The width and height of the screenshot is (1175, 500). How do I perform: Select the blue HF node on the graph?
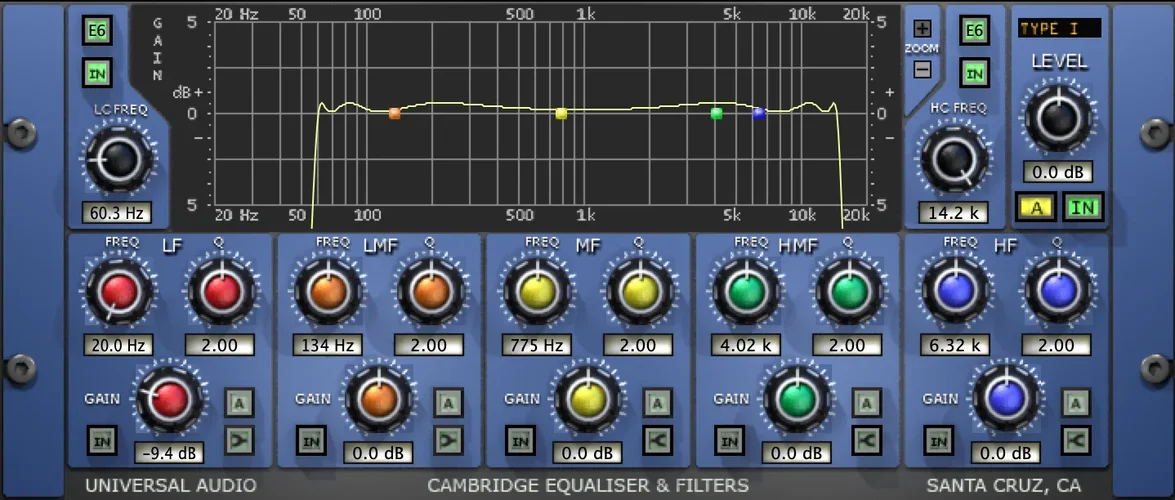[x=759, y=114]
